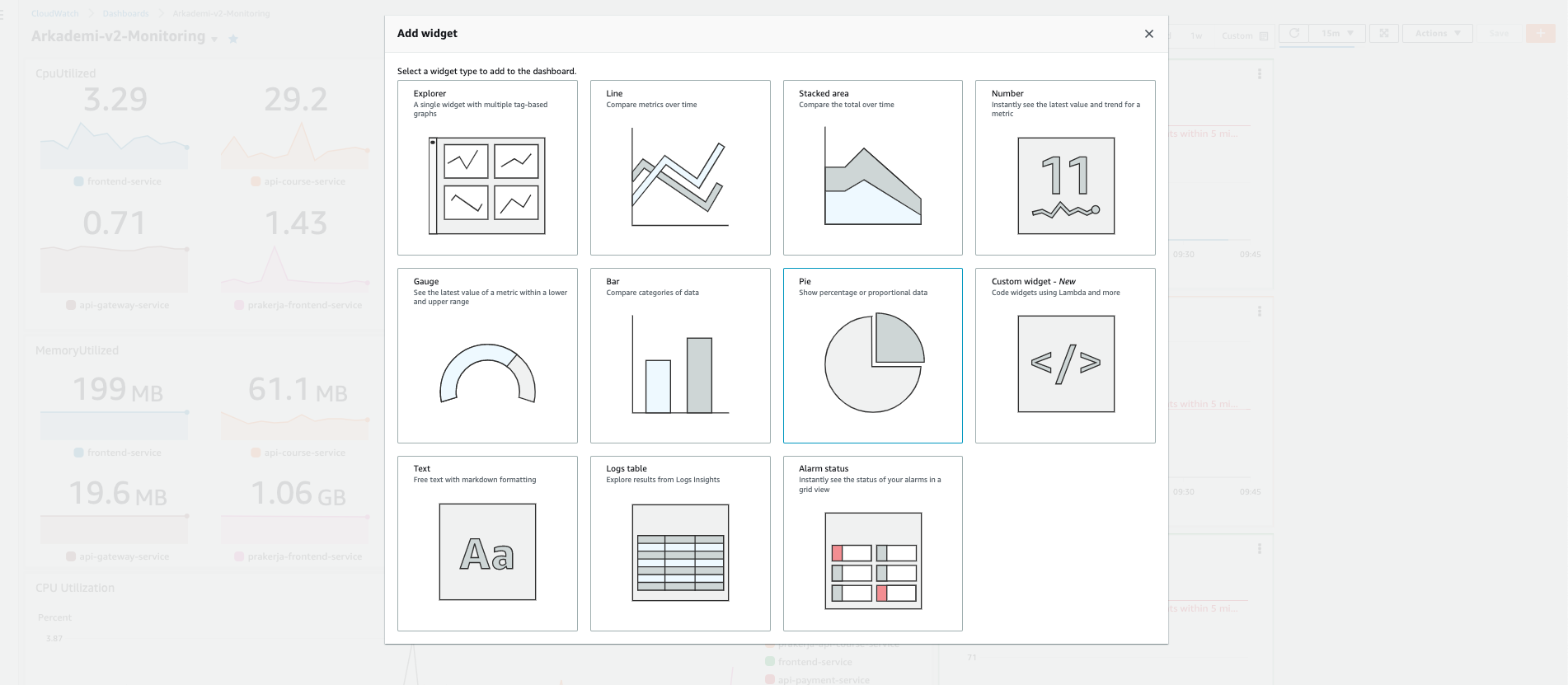The height and width of the screenshot is (685, 1568).
Task: Click the Bar chart illustration
Action: click(x=680, y=364)
